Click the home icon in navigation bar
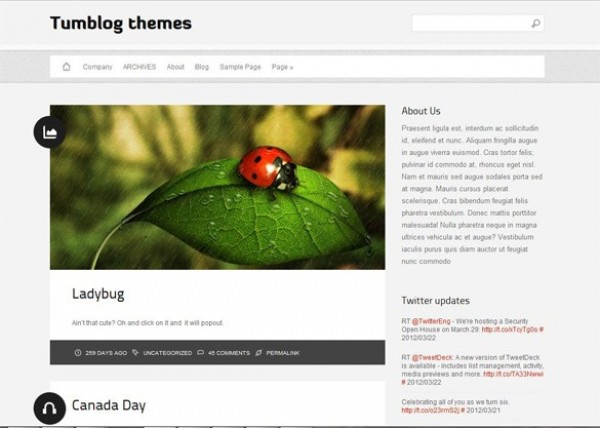Viewport: 600px width, 428px height. pos(66,67)
